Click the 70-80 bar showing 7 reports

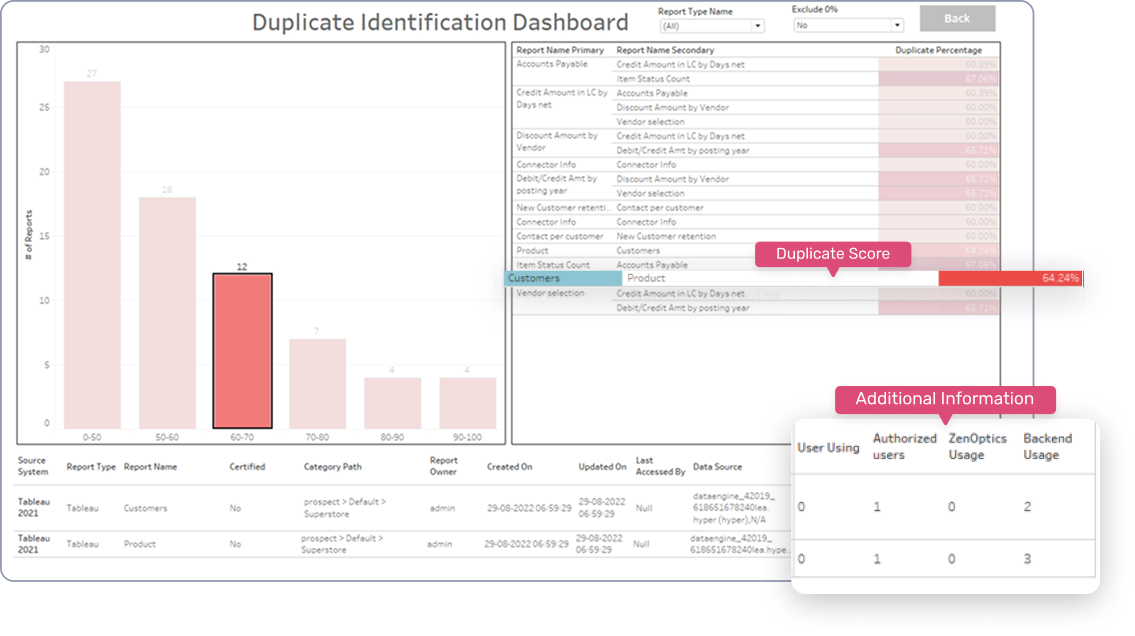pyautogui.click(x=317, y=384)
